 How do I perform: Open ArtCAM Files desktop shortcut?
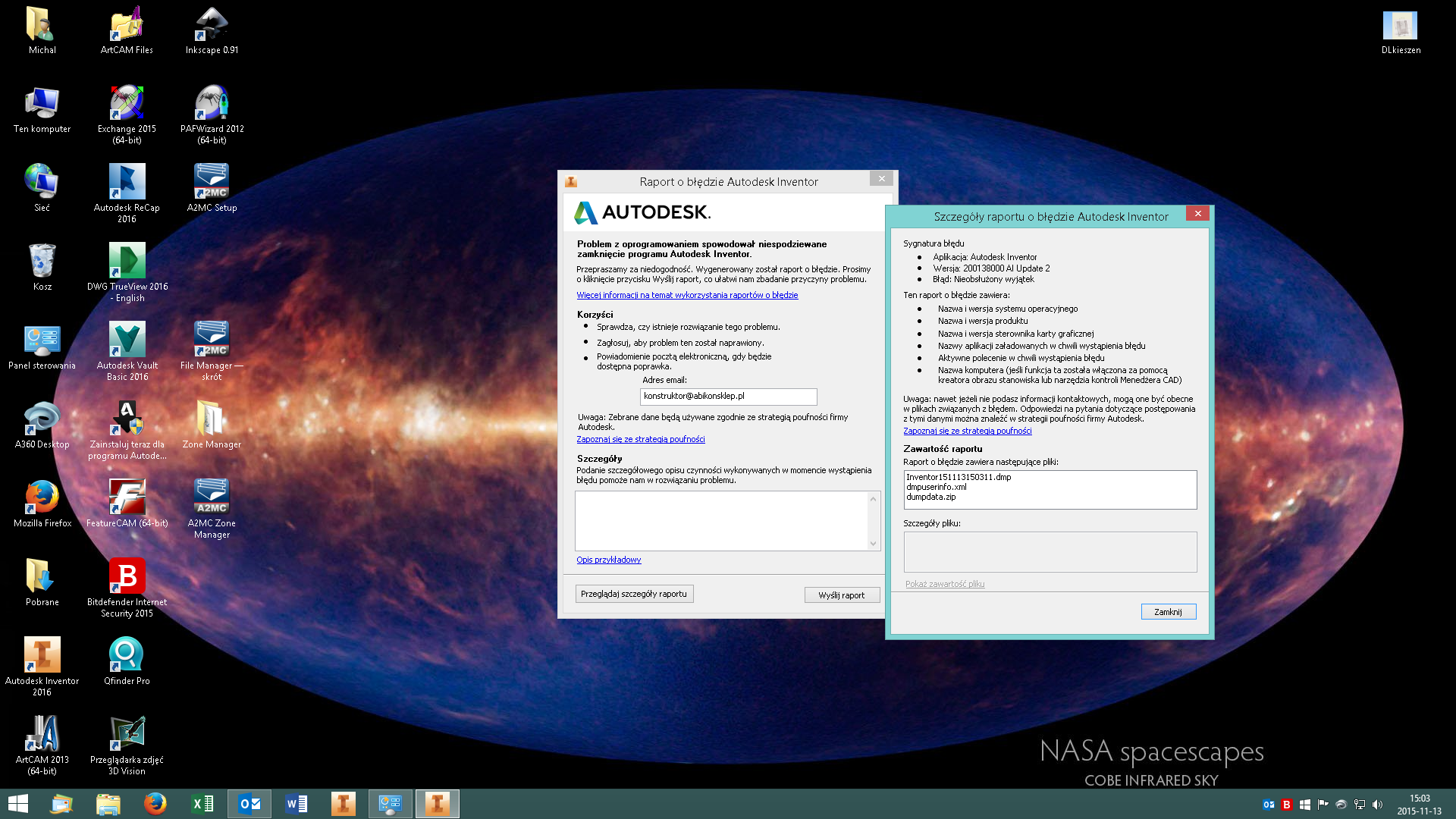click(127, 30)
